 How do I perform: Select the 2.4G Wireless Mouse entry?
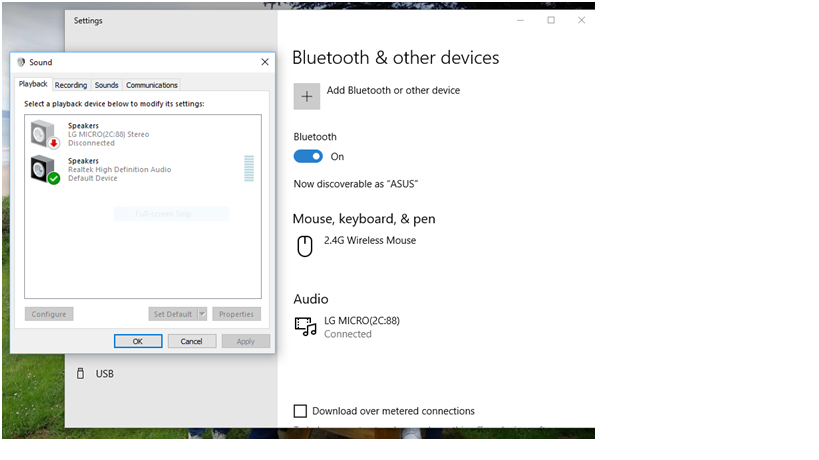[x=370, y=241]
